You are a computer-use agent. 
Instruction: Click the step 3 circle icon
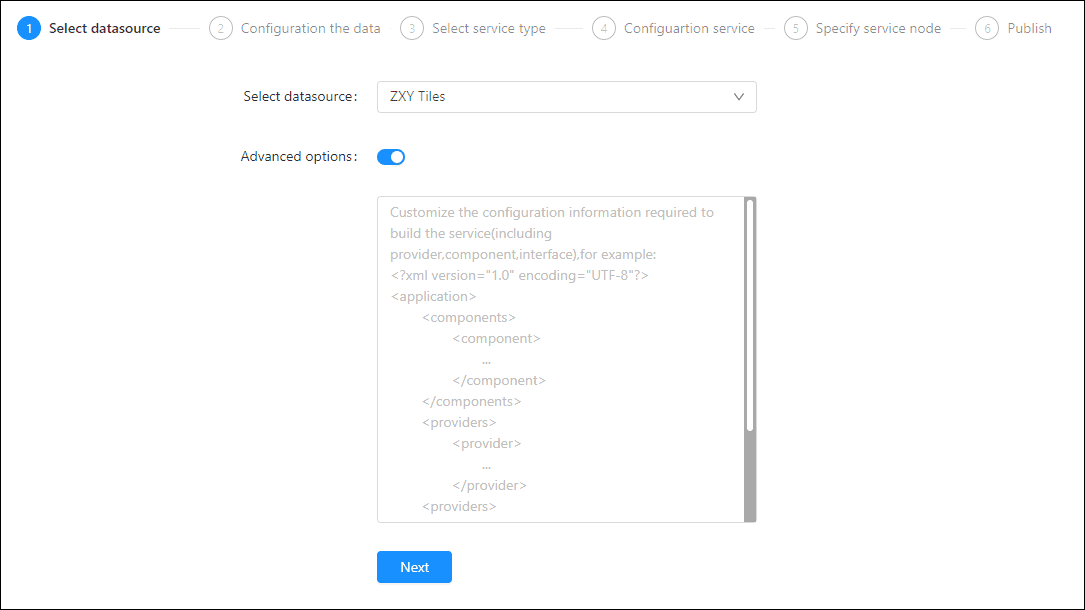click(x=412, y=28)
